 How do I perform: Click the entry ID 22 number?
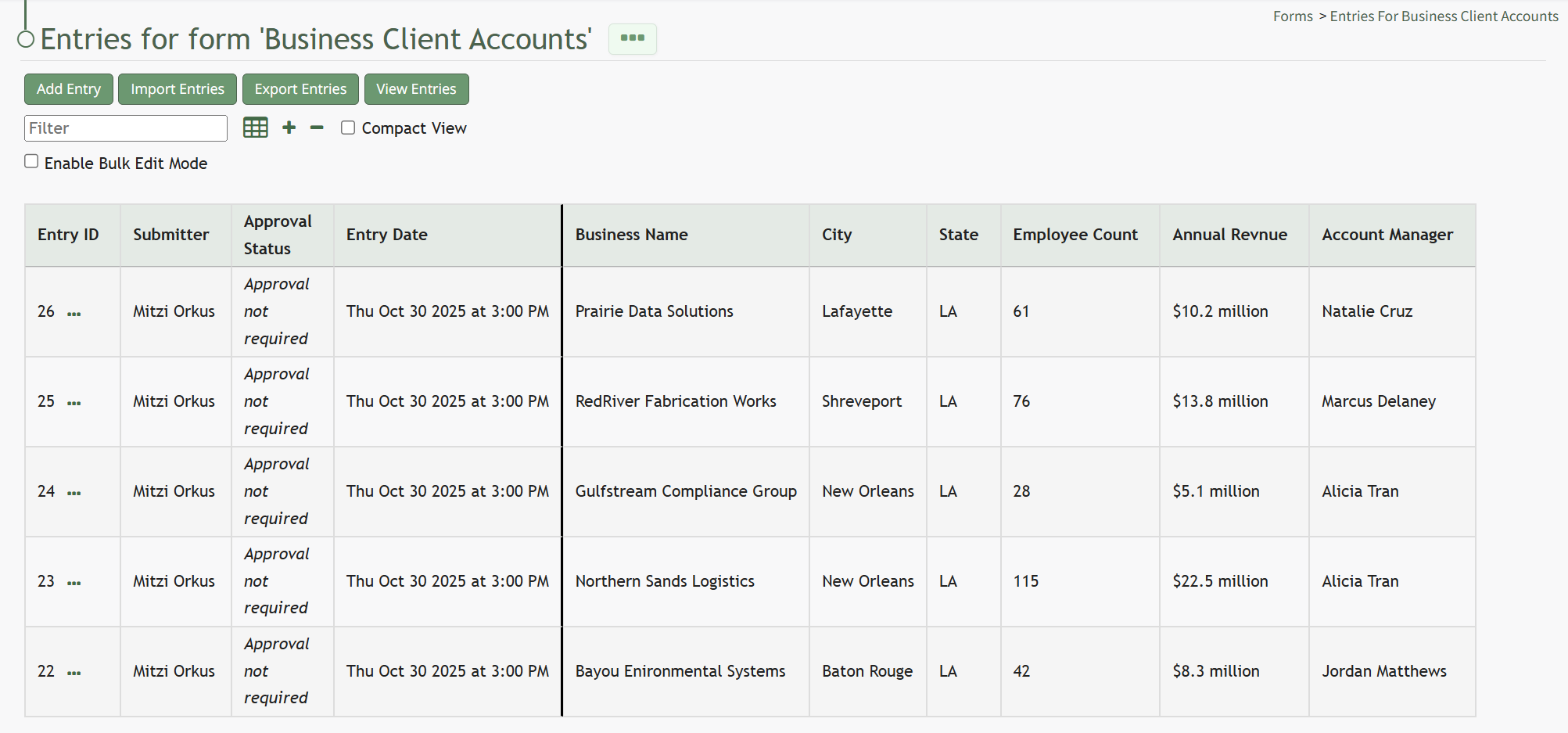coord(46,671)
